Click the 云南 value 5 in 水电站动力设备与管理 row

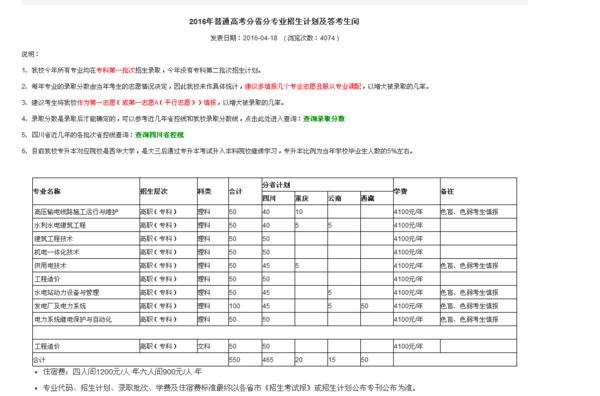(330, 293)
